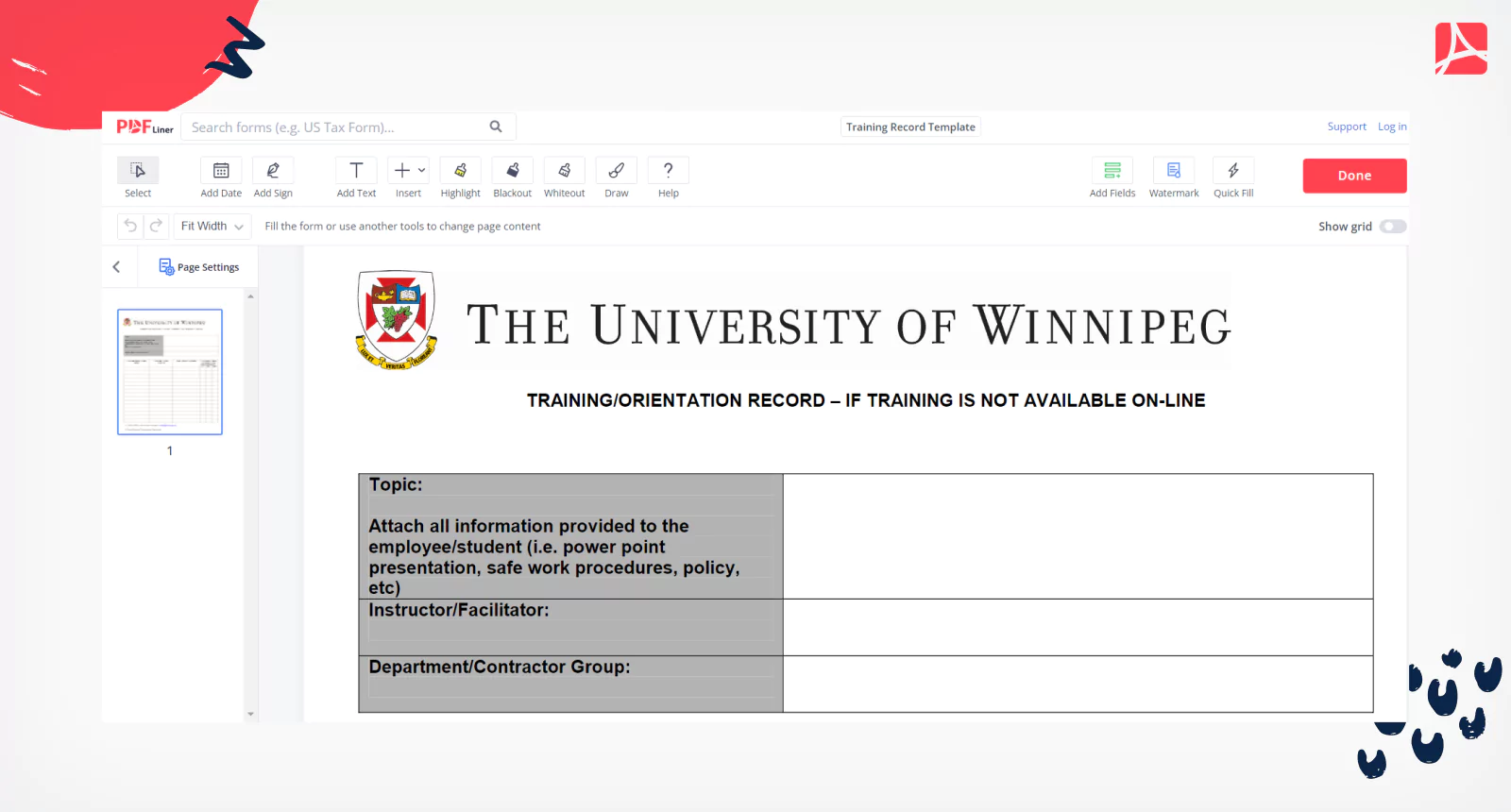The width and height of the screenshot is (1511, 812).
Task: Open the Add Fields tool
Action: coord(1112,178)
